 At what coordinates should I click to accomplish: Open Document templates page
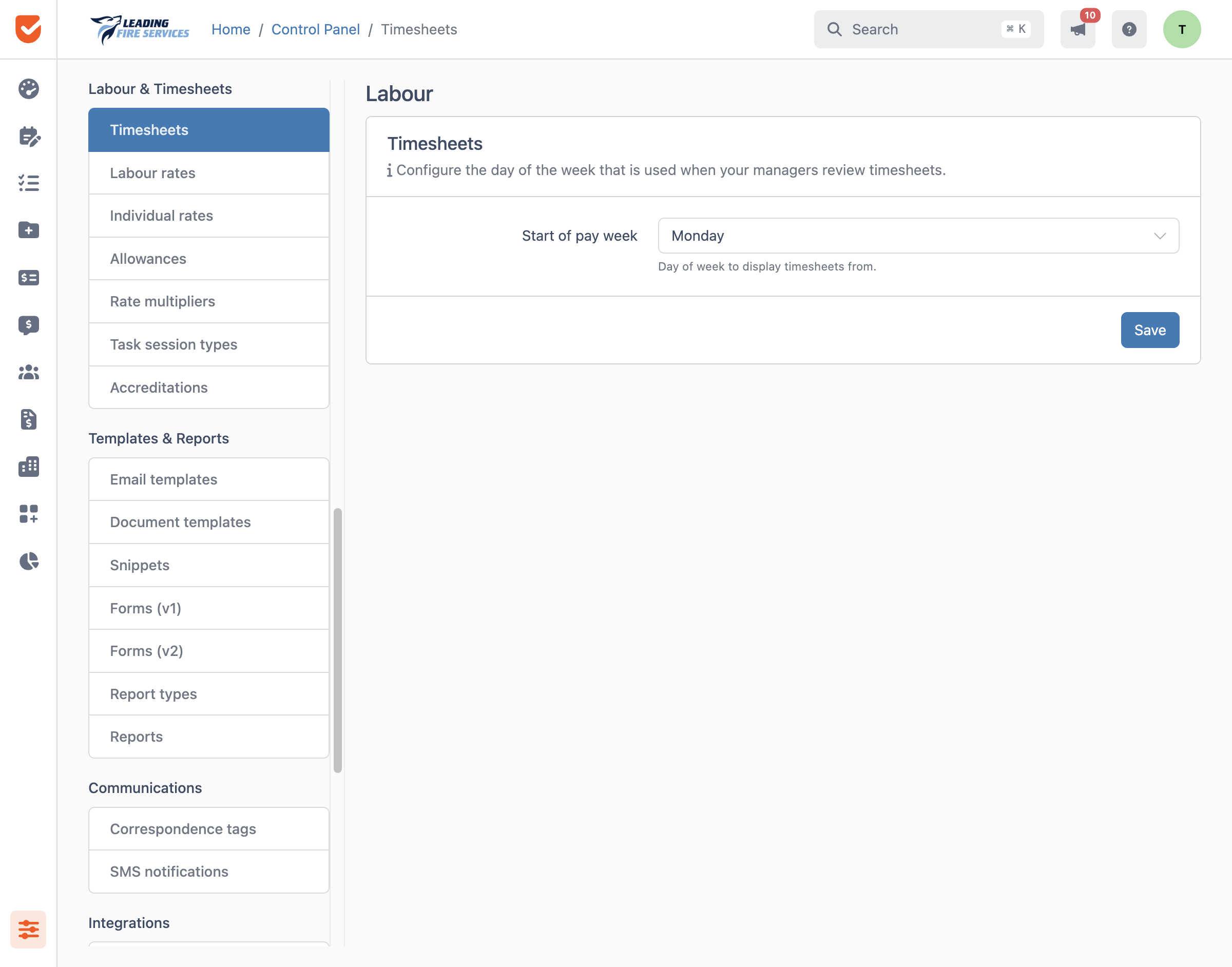point(209,522)
